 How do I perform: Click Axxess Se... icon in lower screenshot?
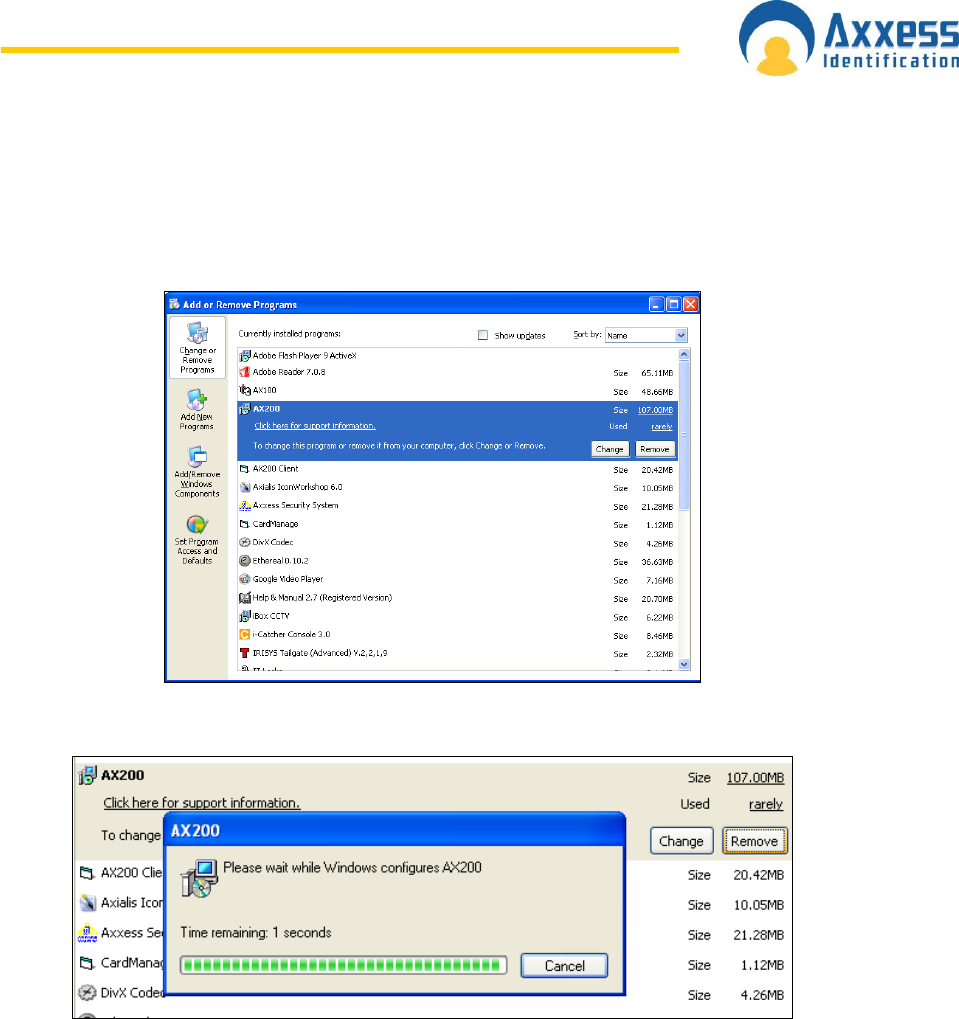coord(87,933)
